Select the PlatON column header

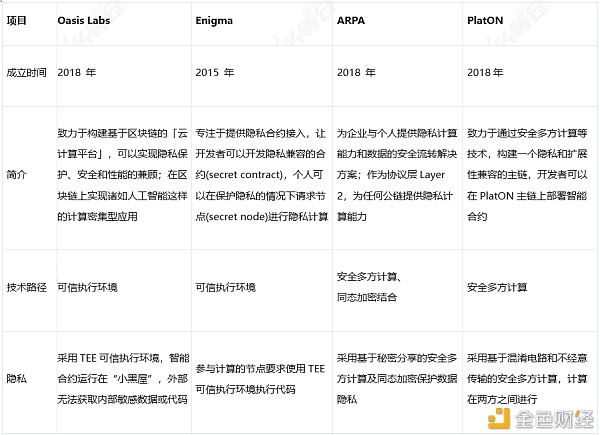[x=485, y=21]
